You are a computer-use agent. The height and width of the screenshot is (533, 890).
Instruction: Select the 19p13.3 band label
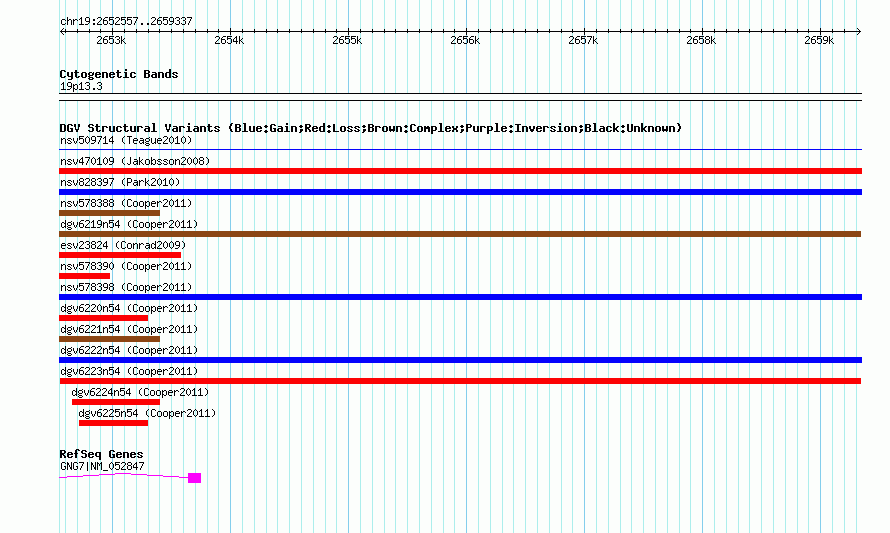click(81, 86)
